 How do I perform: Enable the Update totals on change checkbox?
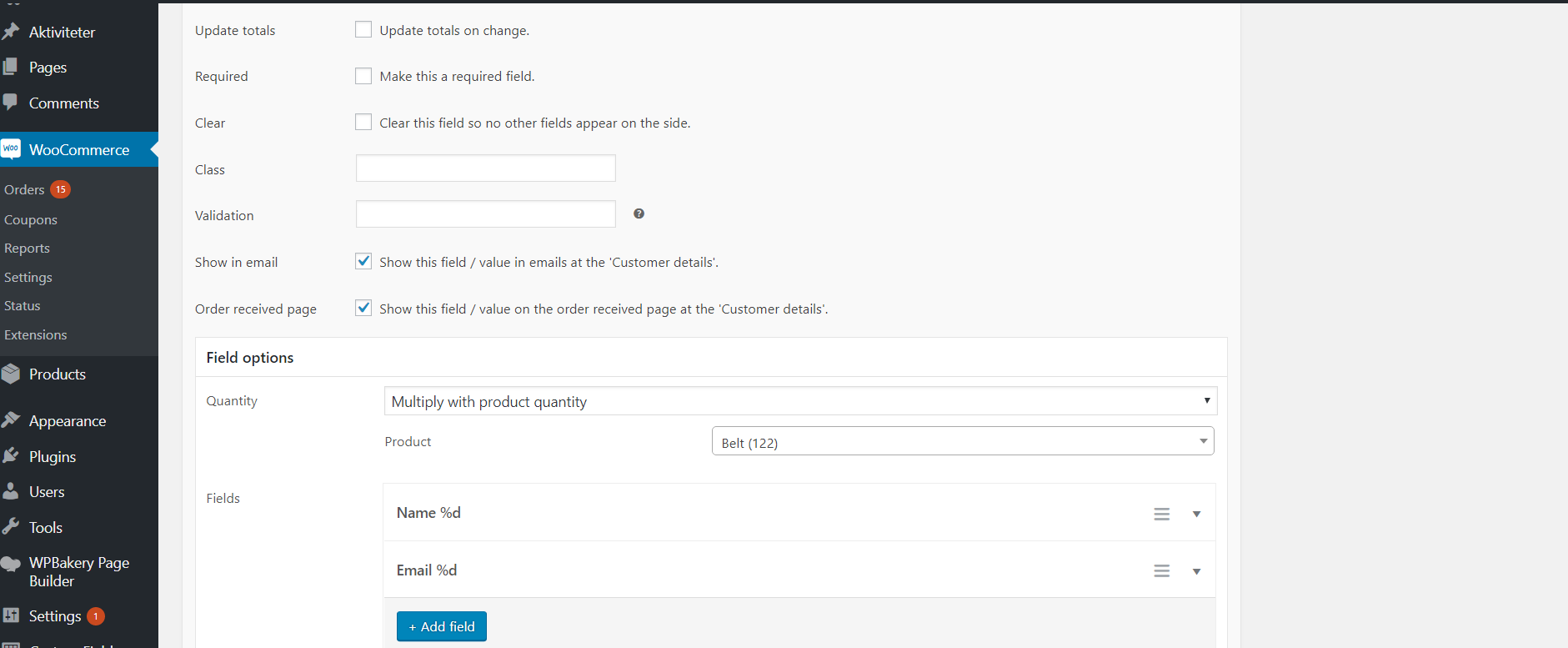point(363,30)
